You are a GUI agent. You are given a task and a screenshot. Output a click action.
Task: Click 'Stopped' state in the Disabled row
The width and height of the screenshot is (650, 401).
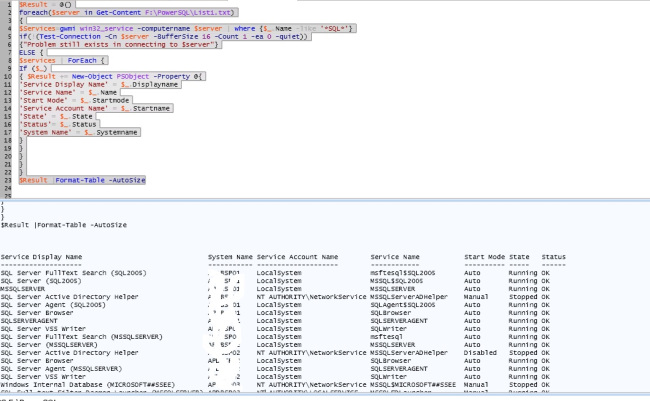pyautogui.click(x=523, y=353)
